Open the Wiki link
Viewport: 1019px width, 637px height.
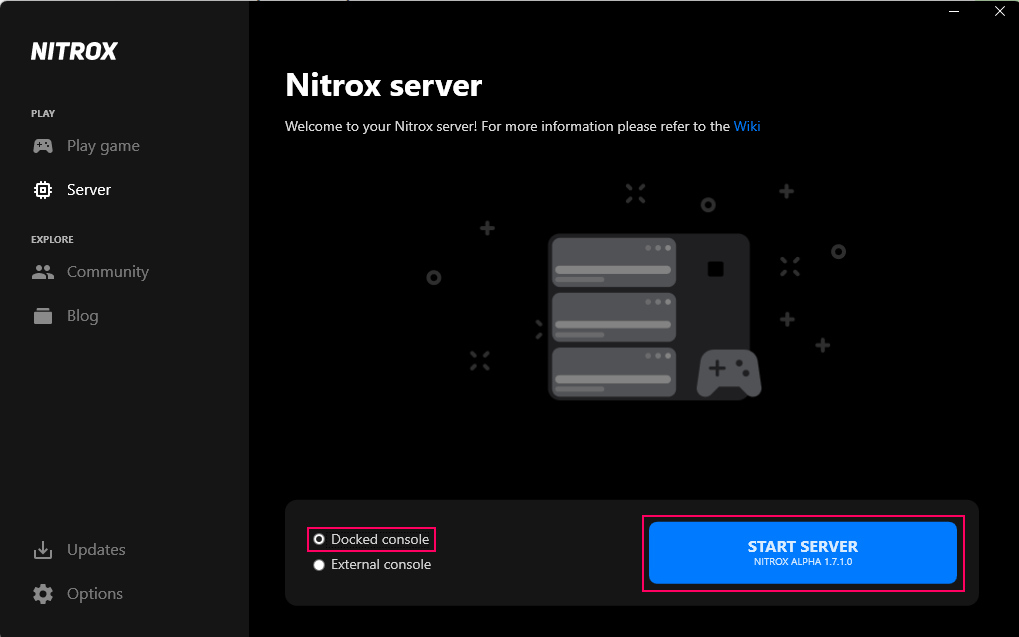pyautogui.click(x=747, y=126)
